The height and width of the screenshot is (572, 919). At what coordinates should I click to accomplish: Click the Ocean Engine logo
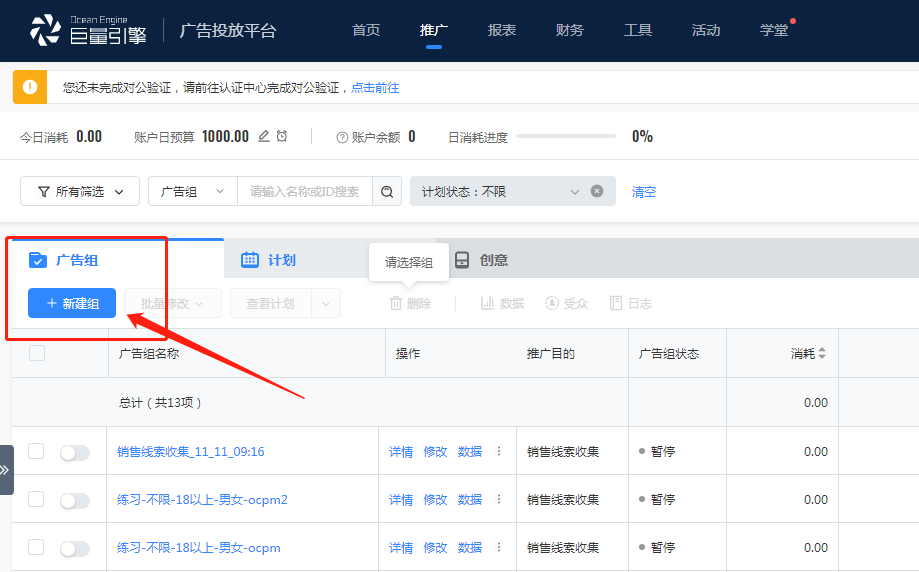tap(88, 30)
